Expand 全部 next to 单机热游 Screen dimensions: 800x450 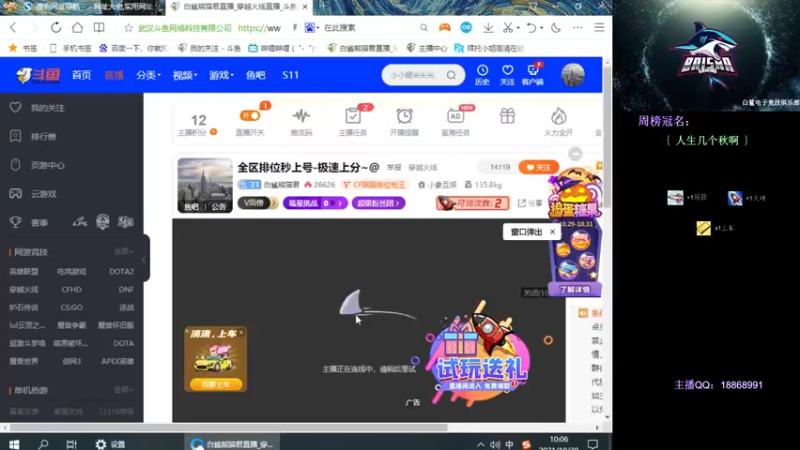point(123,390)
